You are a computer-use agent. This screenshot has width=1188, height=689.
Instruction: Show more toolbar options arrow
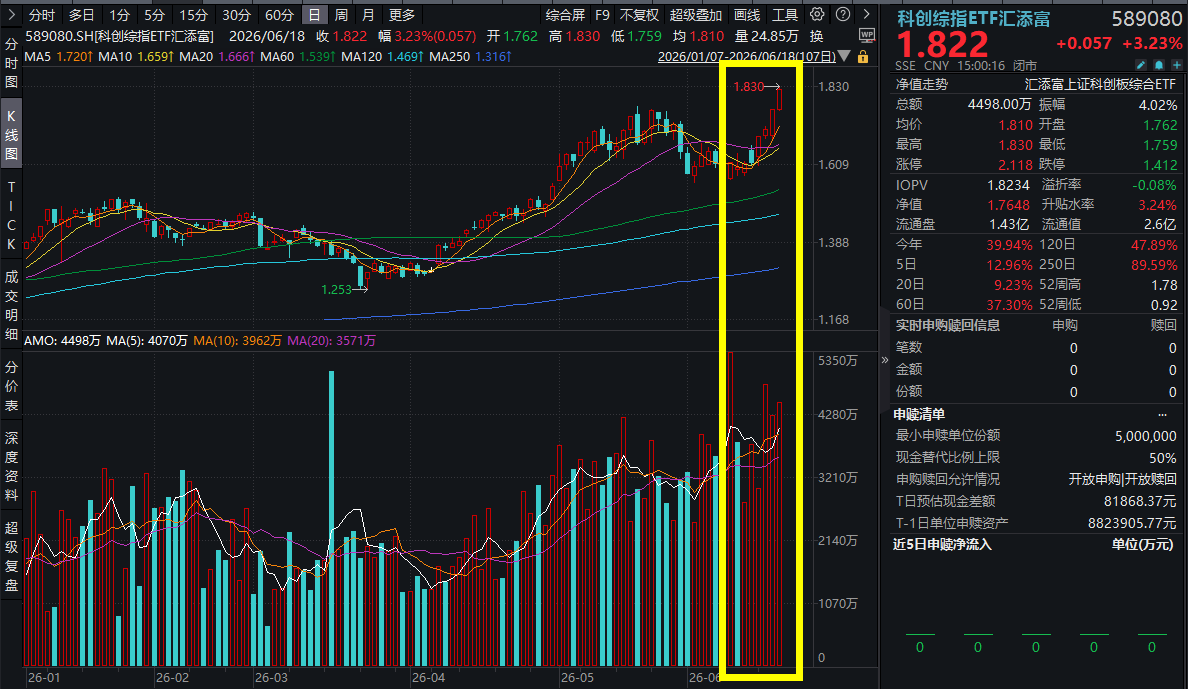(x=867, y=14)
